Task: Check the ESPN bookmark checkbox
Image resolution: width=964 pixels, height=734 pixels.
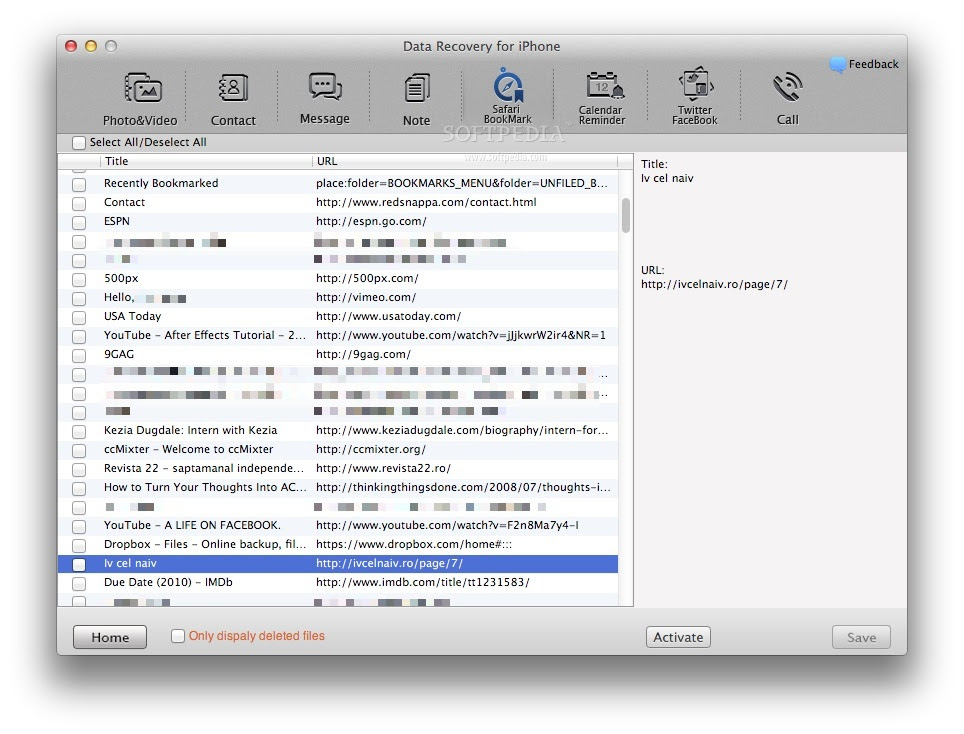Action: (x=79, y=222)
